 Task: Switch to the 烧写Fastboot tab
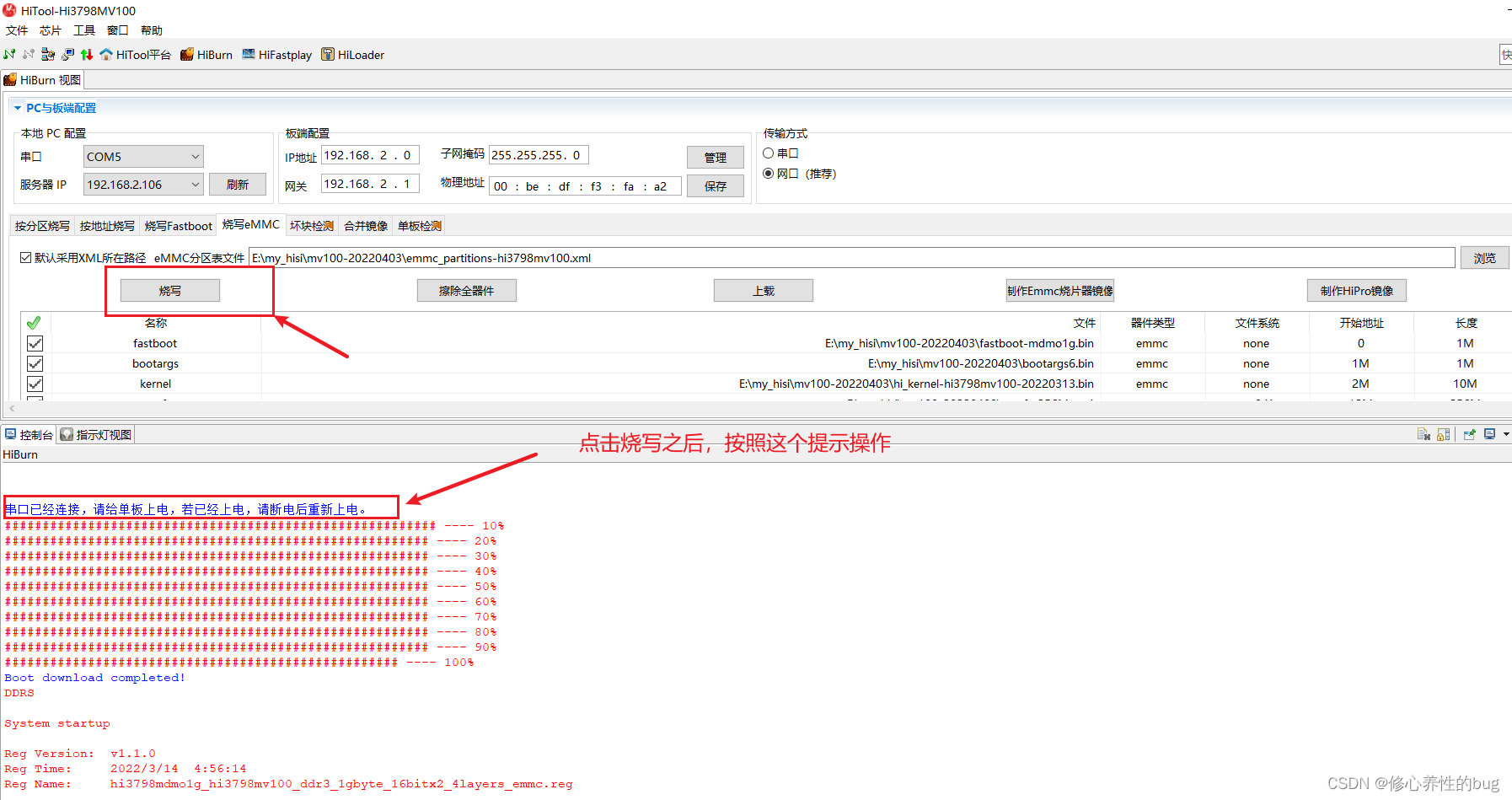tap(178, 226)
